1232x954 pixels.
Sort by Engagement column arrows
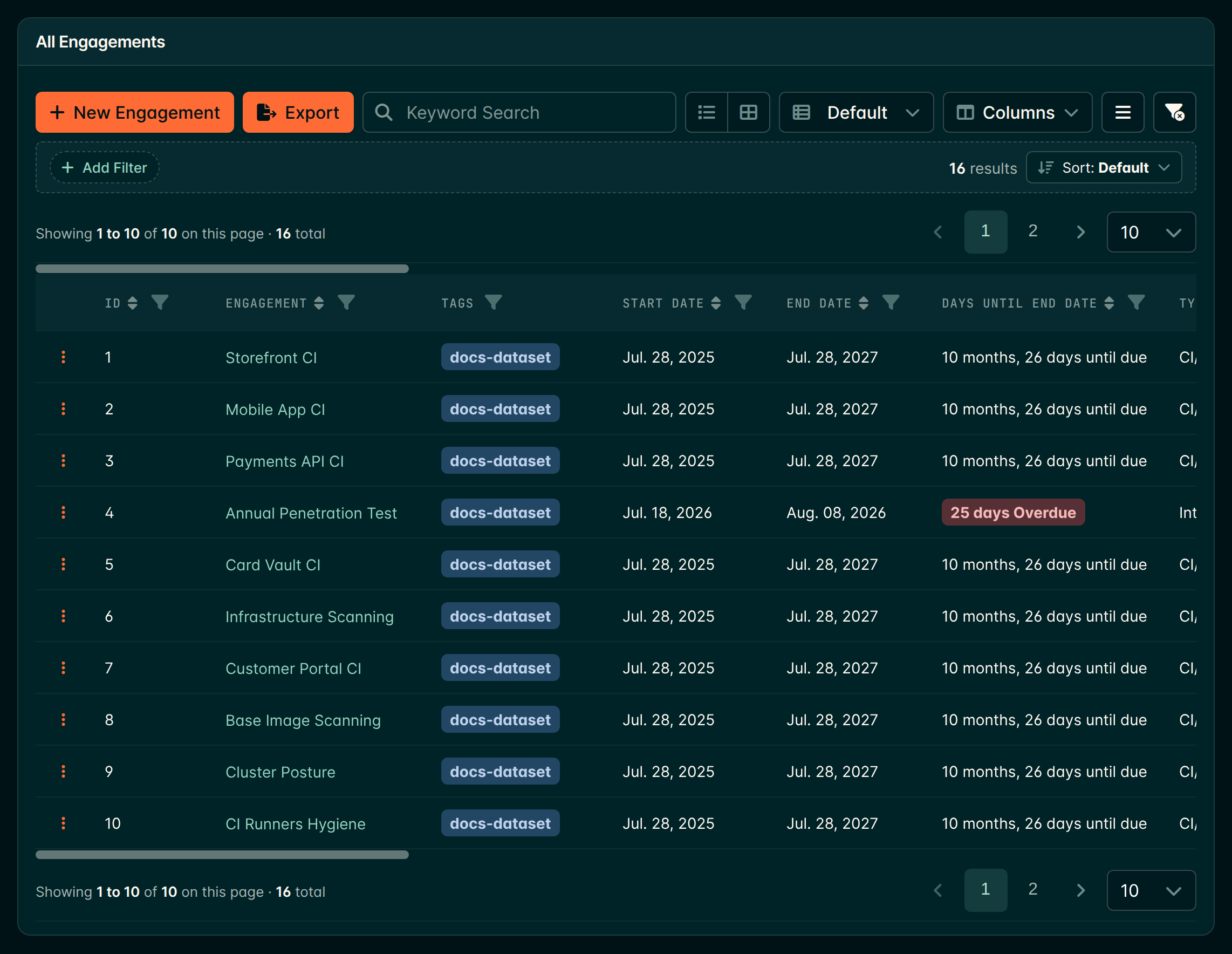click(319, 303)
